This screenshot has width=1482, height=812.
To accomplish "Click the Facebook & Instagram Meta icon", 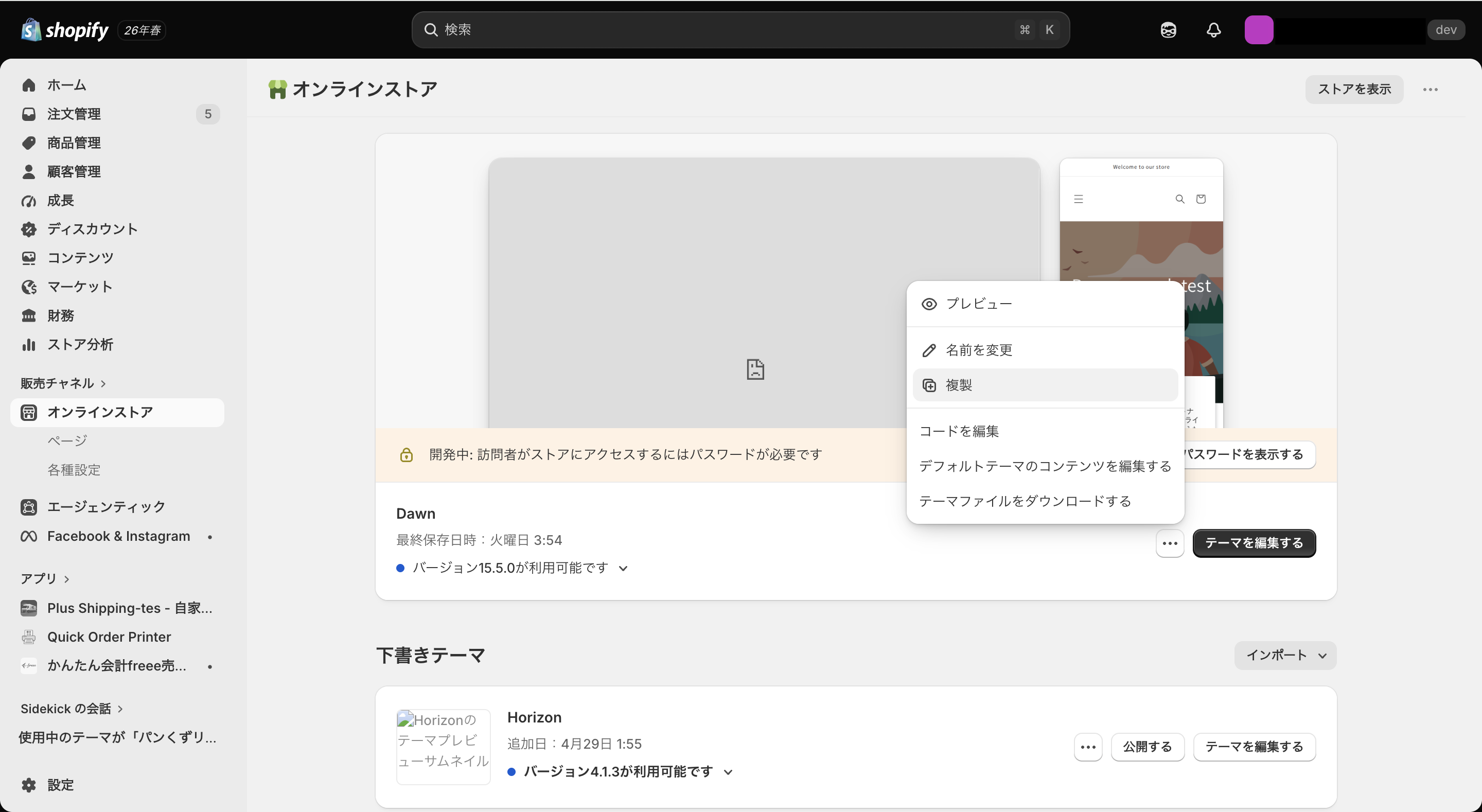I will (29, 536).
